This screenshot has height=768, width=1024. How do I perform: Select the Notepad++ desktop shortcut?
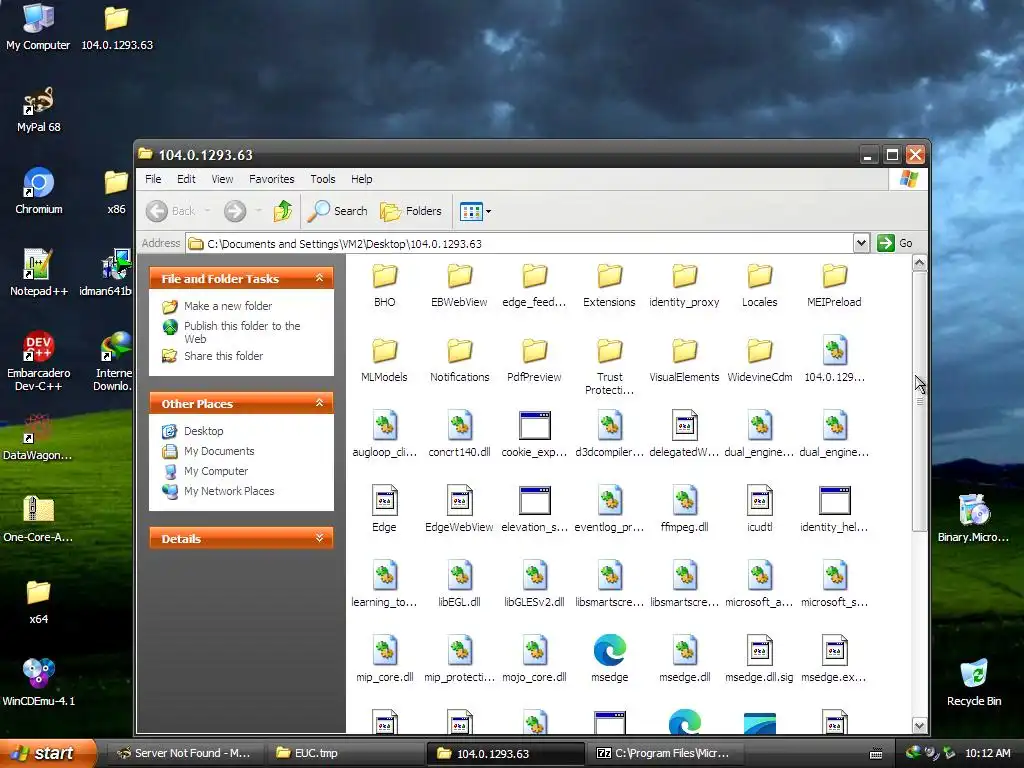pyautogui.click(x=39, y=272)
